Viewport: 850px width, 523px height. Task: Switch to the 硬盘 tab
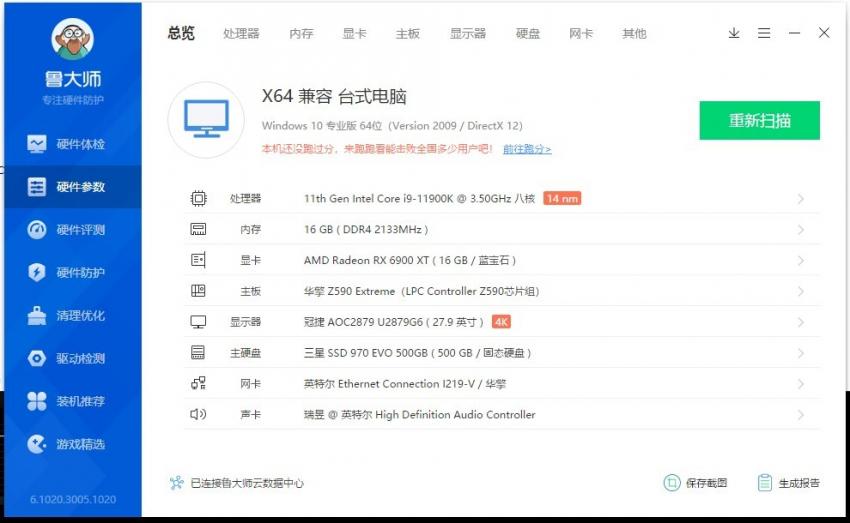tap(528, 34)
